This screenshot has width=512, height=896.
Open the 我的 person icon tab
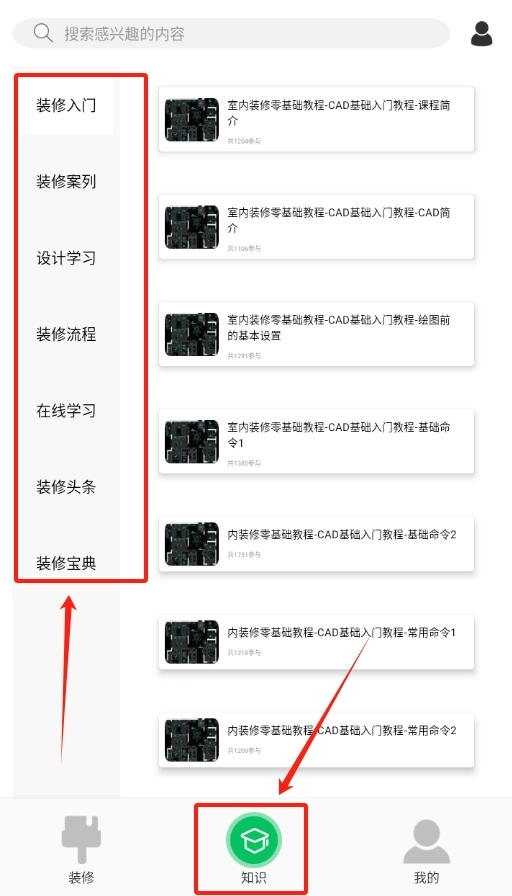point(426,841)
